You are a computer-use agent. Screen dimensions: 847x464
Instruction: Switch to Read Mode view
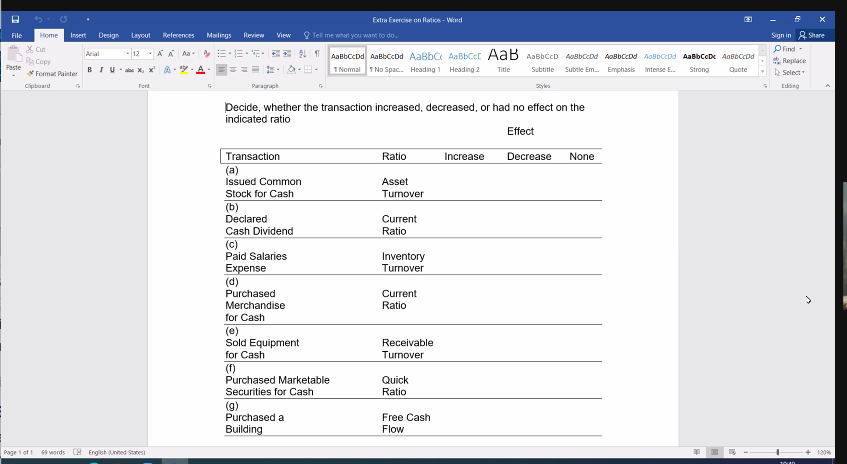coord(697,452)
